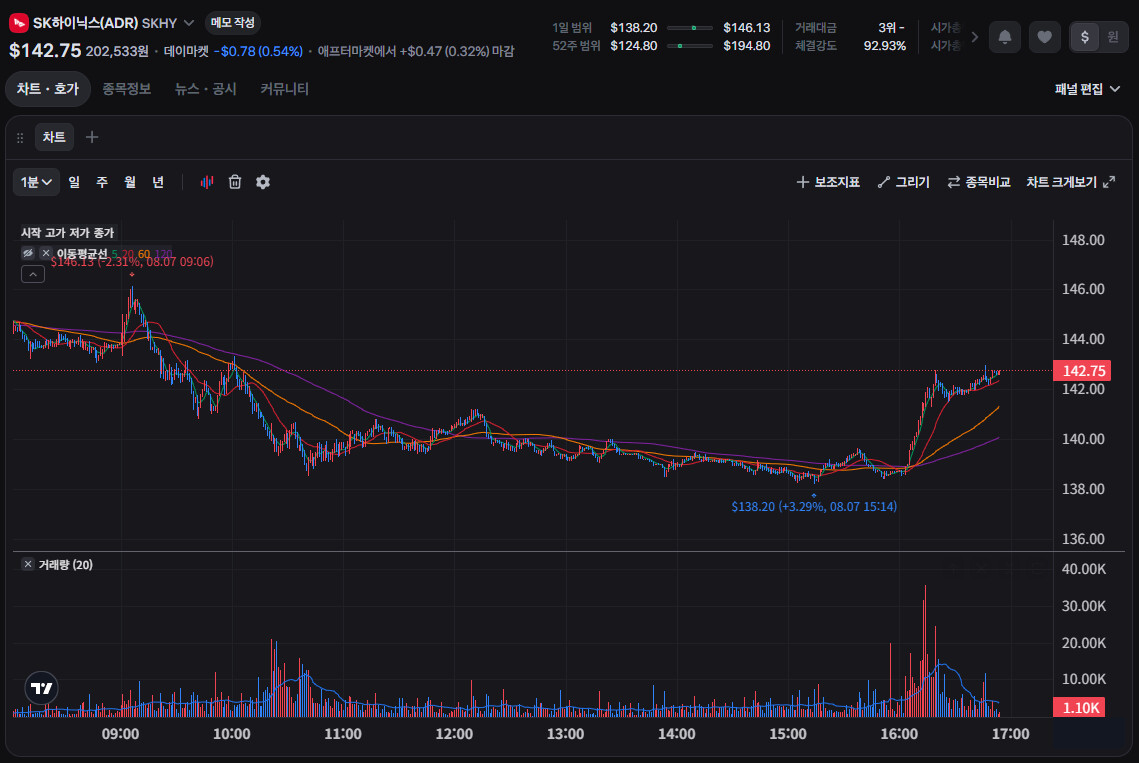This screenshot has width=1139, height=763.
Task: Add a new panel with plus icon
Action: click(92, 137)
